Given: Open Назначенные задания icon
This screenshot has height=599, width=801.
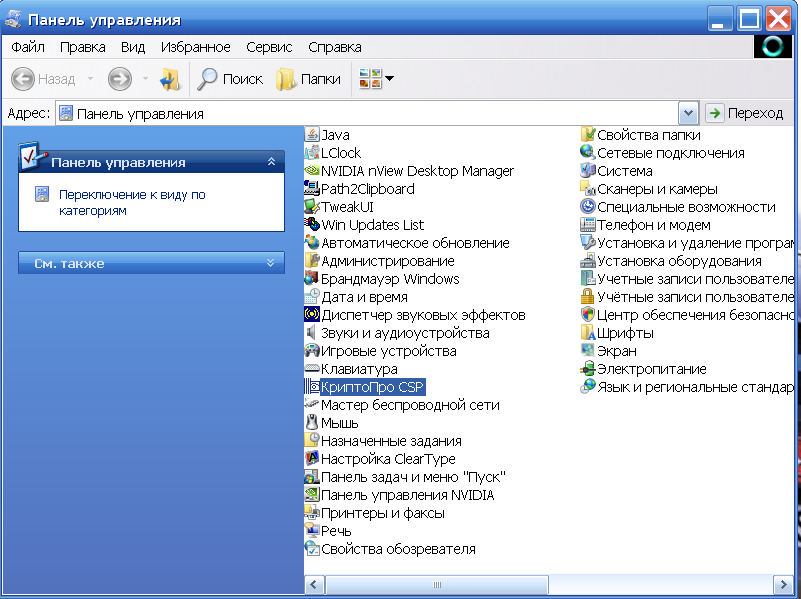Looking at the screenshot, I should (312, 441).
